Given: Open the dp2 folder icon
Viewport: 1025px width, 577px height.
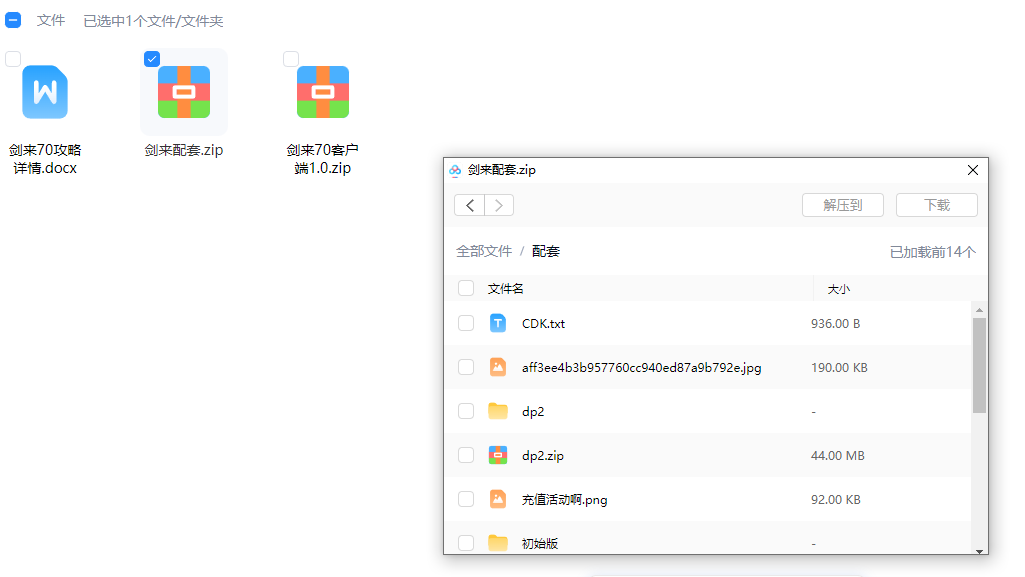Looking at the screenshot, I should (498, 411).
